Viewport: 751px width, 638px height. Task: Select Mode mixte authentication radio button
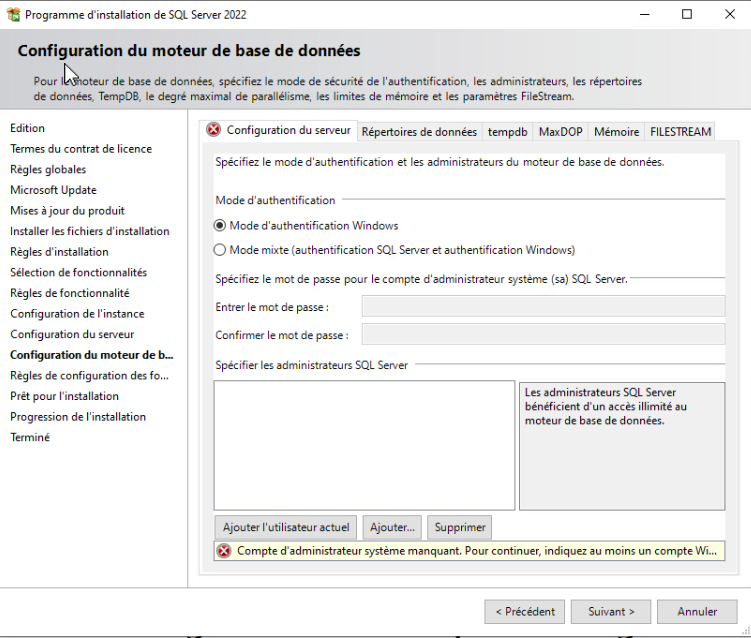219,250
